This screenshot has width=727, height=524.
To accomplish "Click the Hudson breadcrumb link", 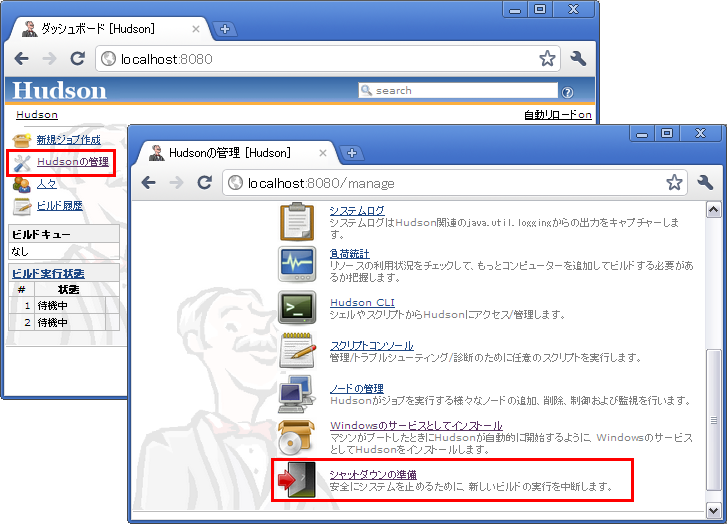I will (37, 115).
